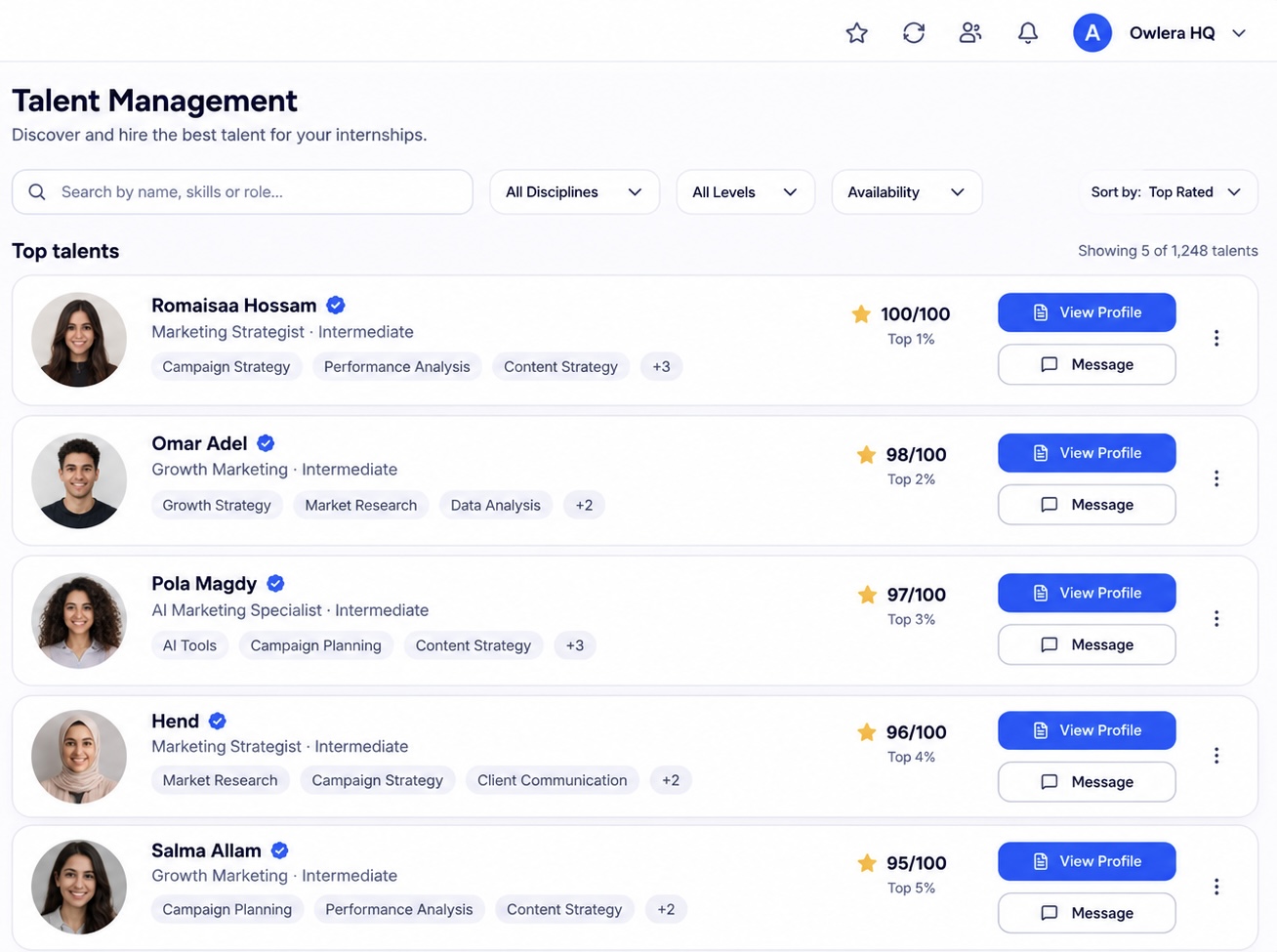This screenshot has height=952, width=1277.
Task: Change the Sort by Top Rated option
Action: tap(1167, 192)
